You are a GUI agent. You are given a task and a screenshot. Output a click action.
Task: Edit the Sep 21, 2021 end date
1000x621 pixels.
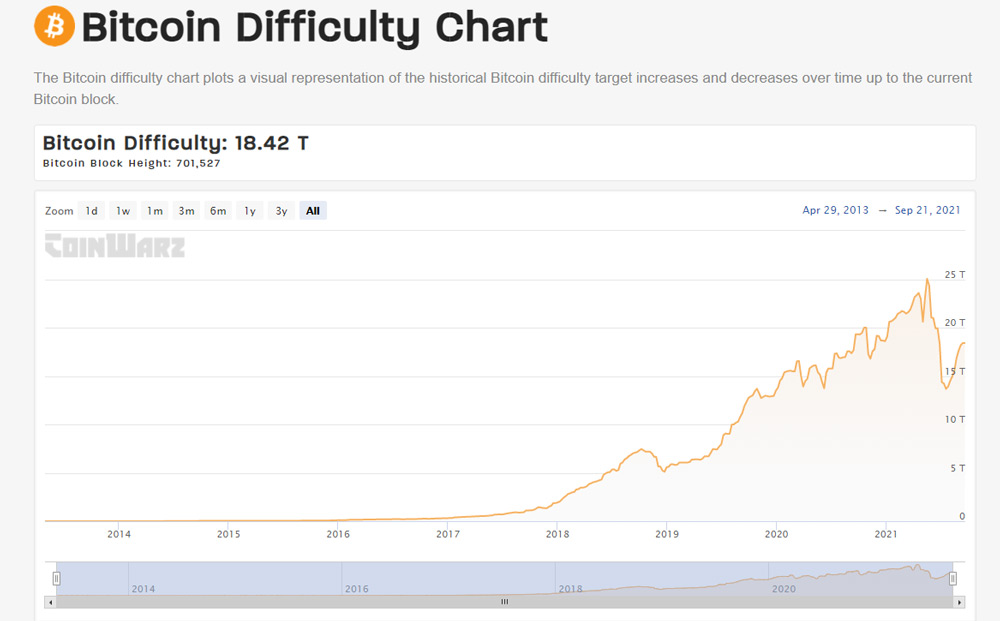point(928,210)
